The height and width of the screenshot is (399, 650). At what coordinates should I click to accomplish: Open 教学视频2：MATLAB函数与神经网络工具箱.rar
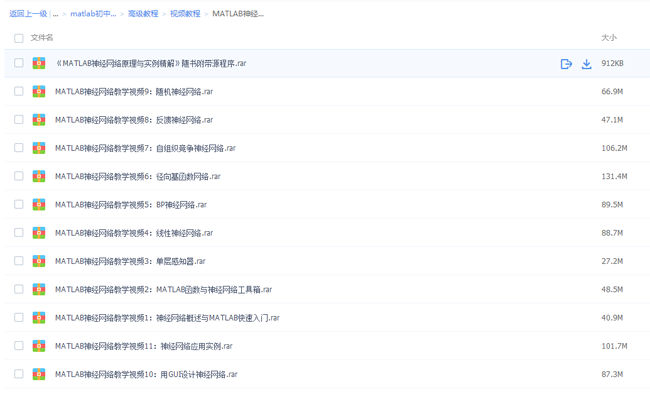[x=163, y=290]
